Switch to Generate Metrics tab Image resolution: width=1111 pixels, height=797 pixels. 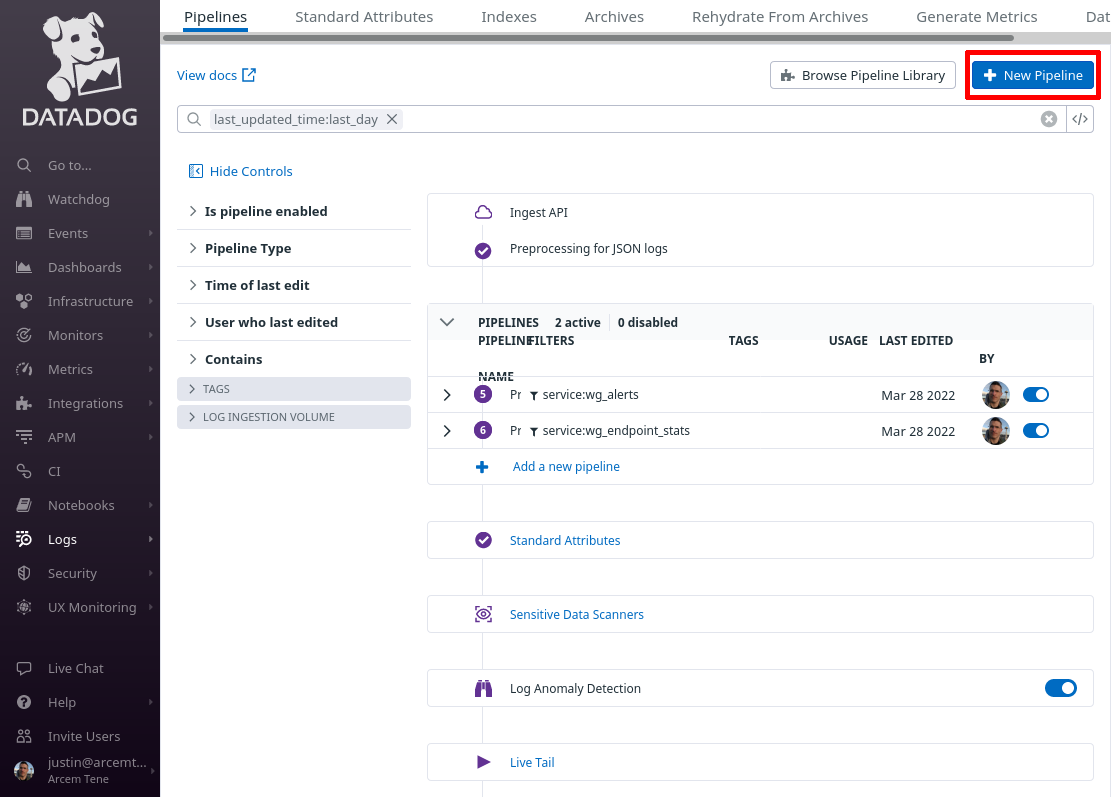point(976,16)
